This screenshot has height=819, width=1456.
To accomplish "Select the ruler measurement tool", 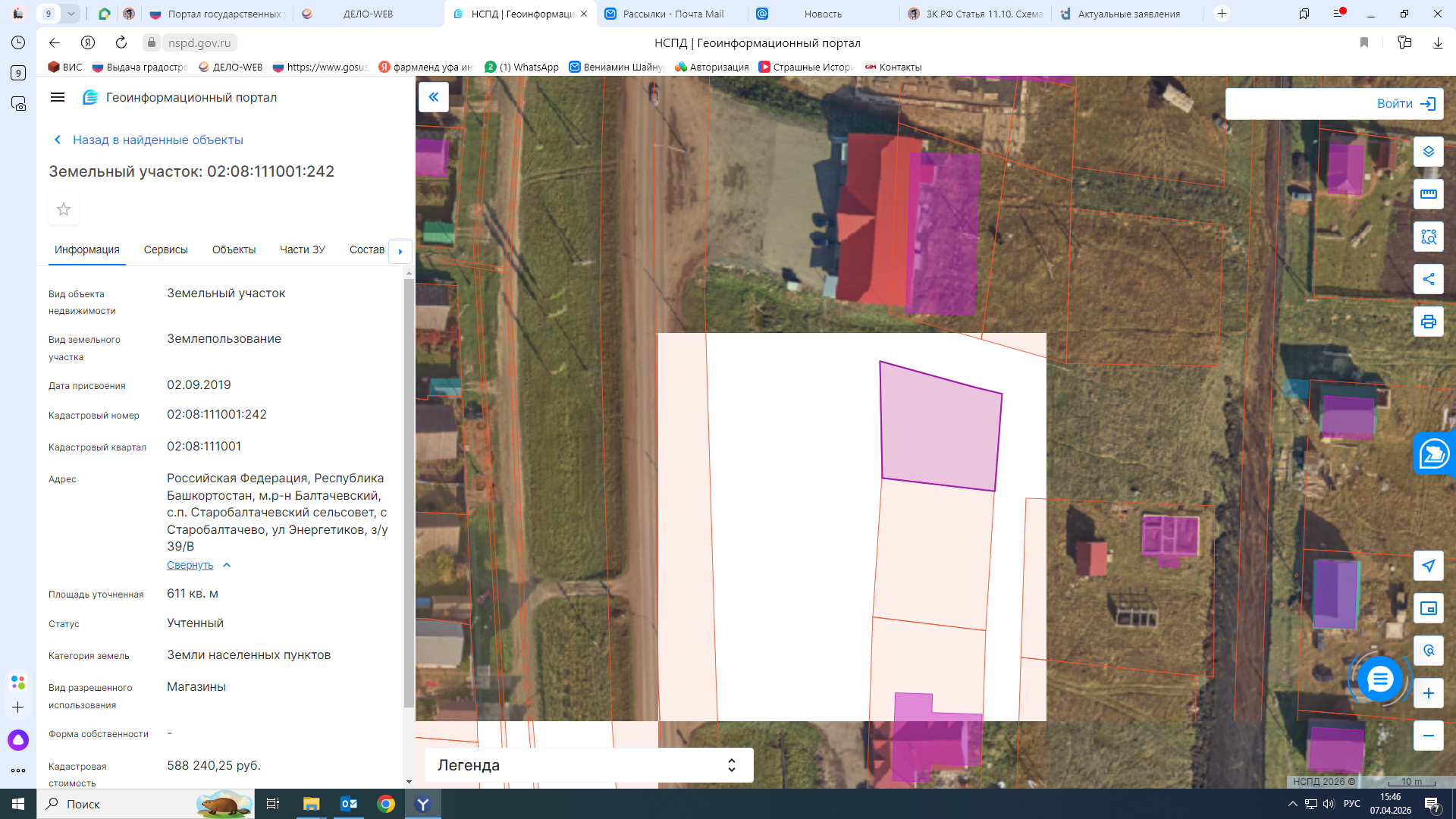I will tap(1428, 194).
